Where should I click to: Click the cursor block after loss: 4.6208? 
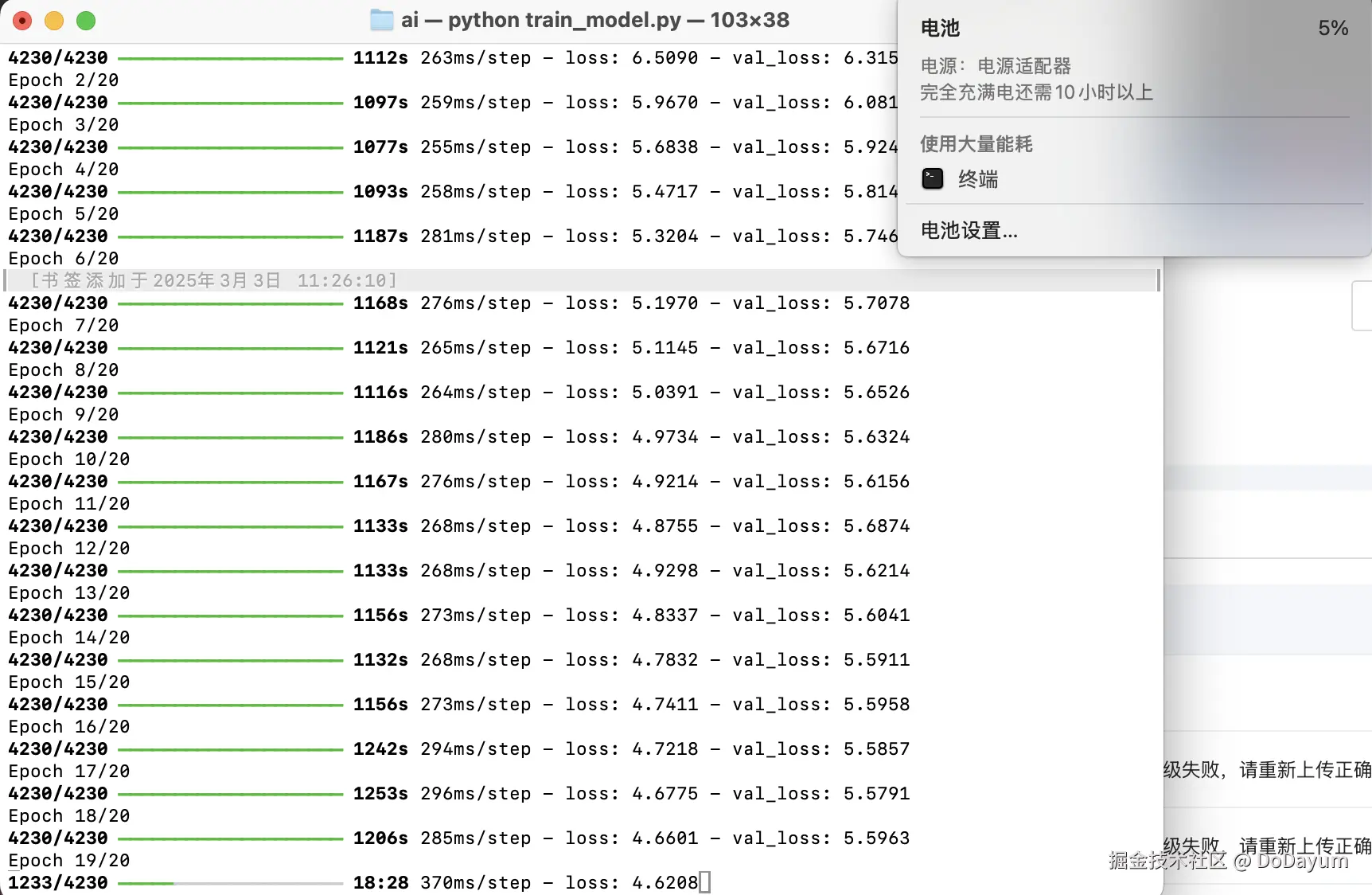point(704,881)
